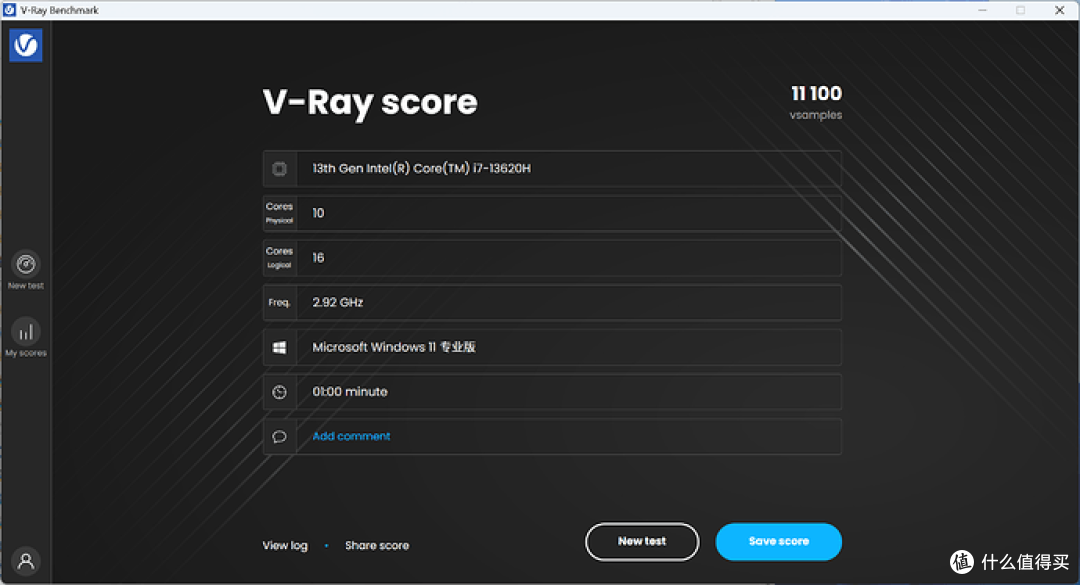Open View log link
The width and height of the screenshot is (1080, 585).
click(285, 546)
